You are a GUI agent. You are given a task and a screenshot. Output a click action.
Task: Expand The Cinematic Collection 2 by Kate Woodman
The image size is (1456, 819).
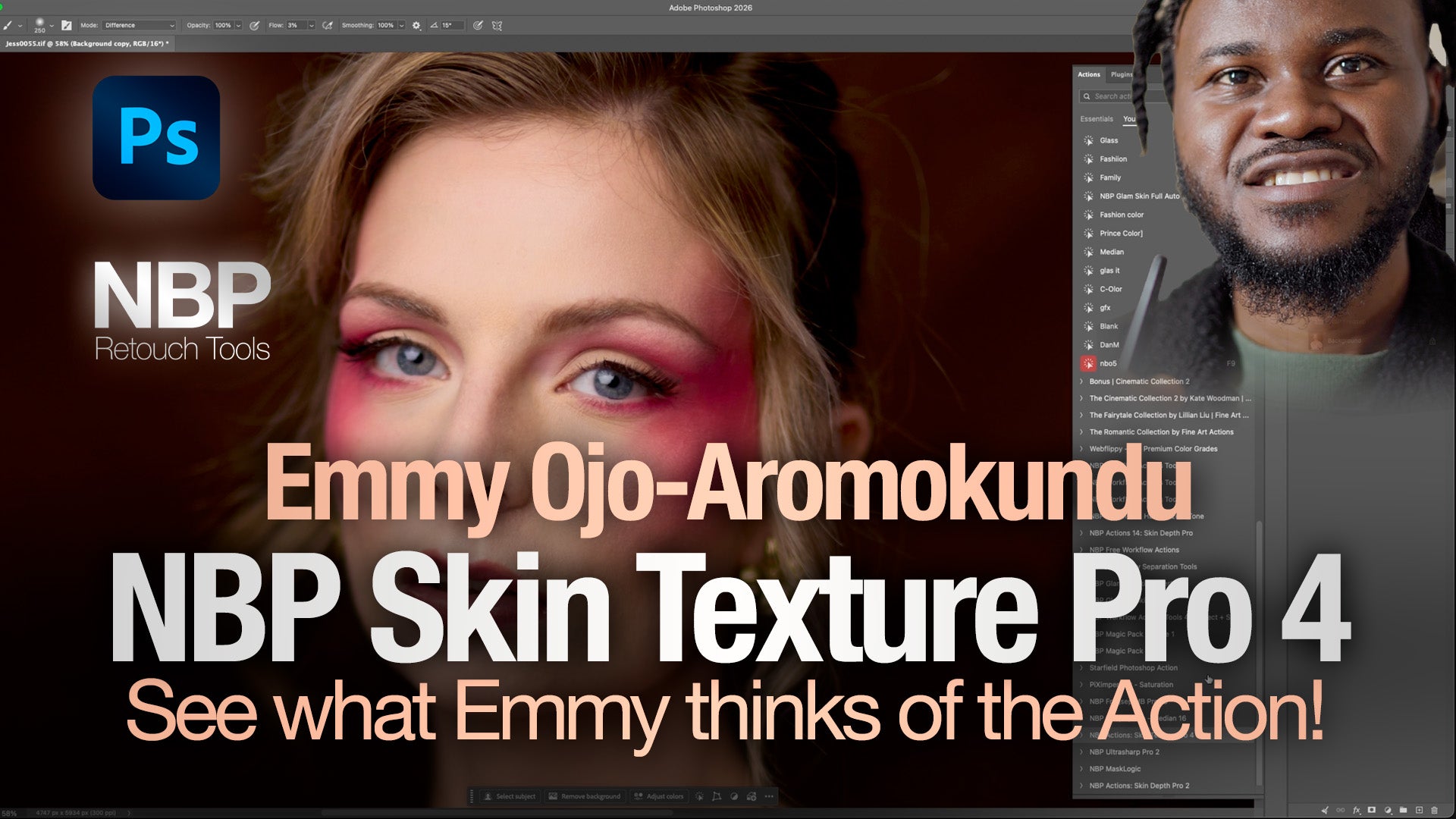pos(1081,398)
